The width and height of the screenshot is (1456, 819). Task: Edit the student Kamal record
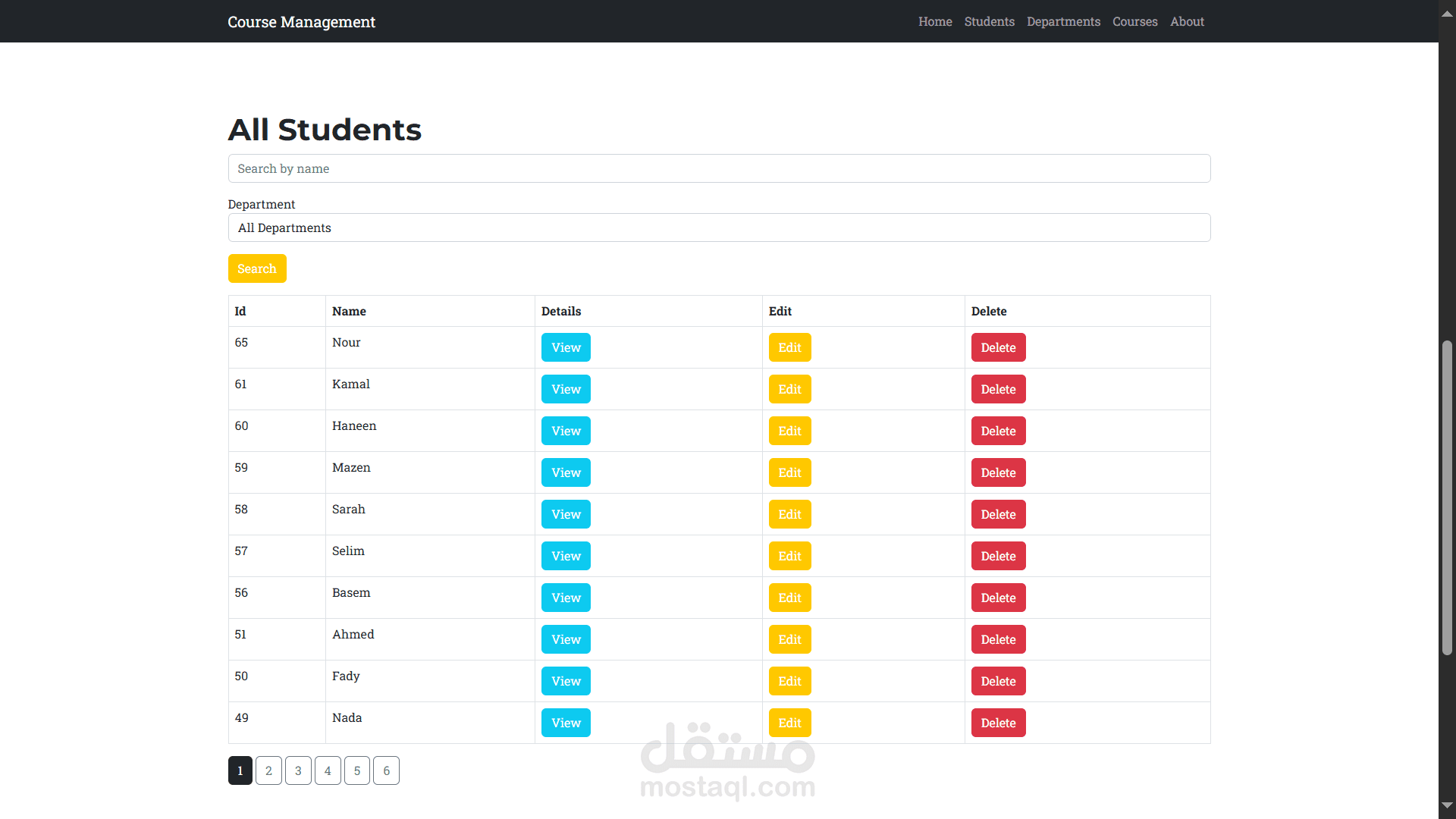[789, 389]
